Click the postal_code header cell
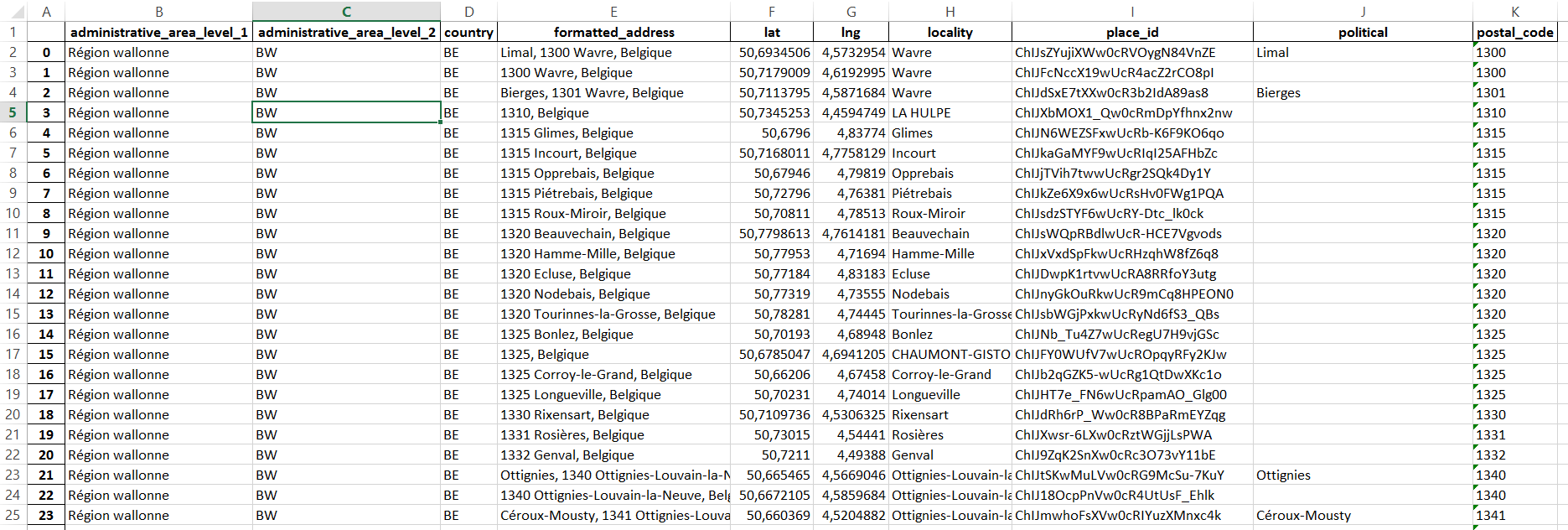The image size is (1568, 530). [x=1514, y=32]
